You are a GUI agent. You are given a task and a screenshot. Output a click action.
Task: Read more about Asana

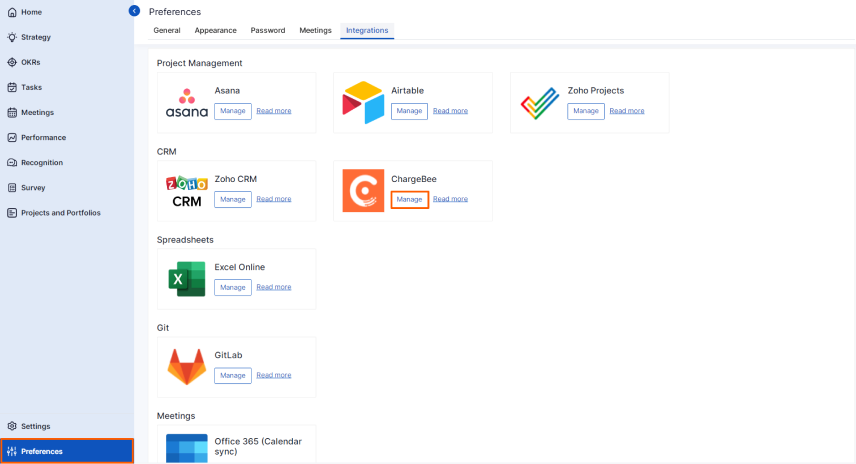point(274,111)
